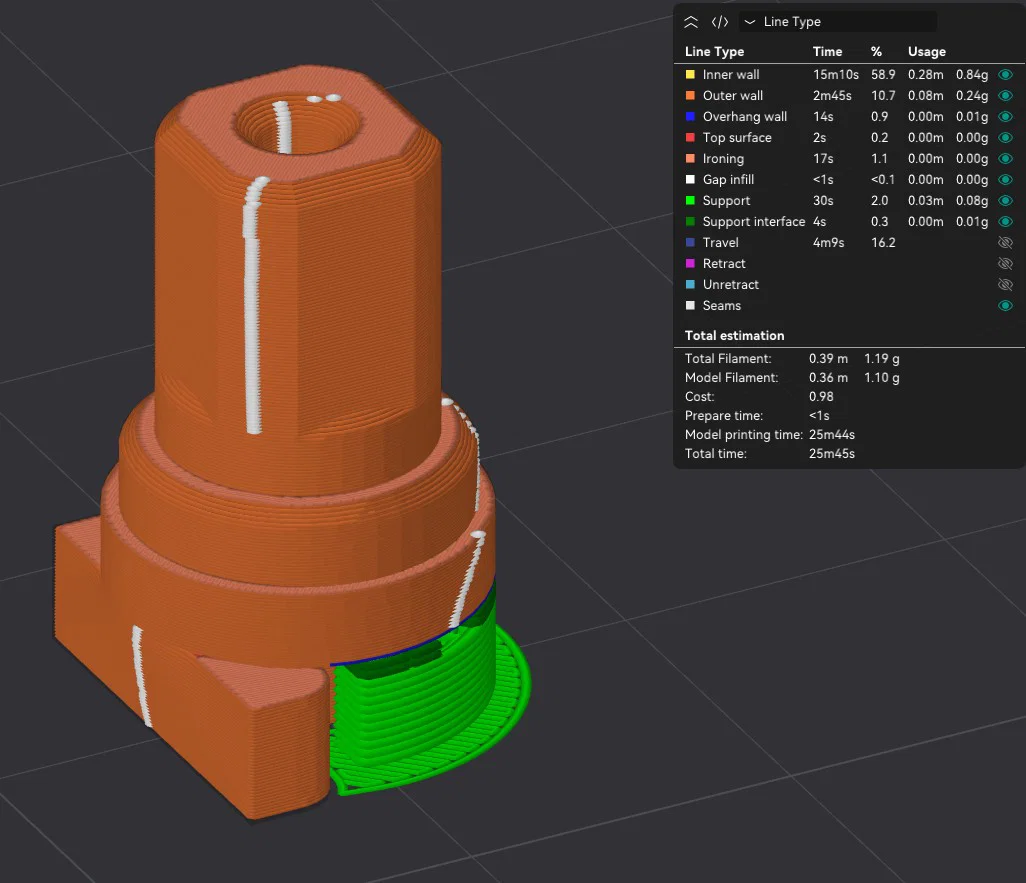
Task: Click the white Gap infill color swatch
Action: 690,179
